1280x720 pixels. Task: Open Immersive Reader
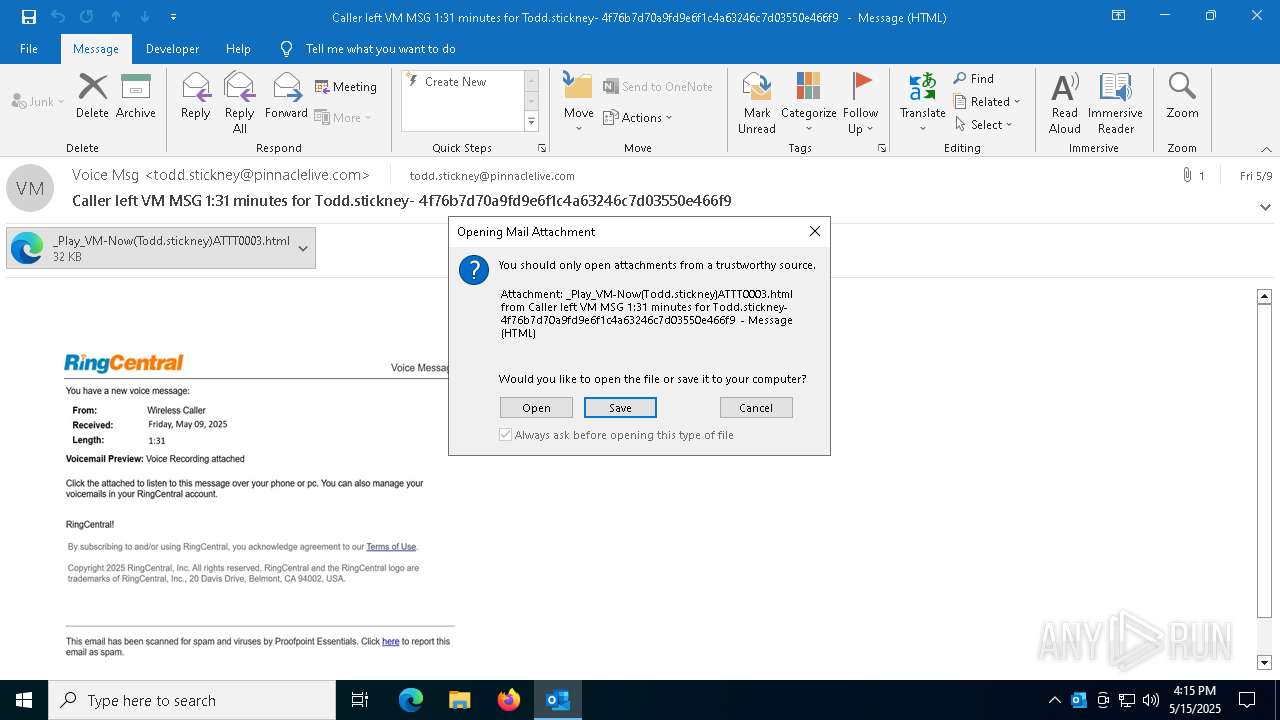coord(1116,102)
